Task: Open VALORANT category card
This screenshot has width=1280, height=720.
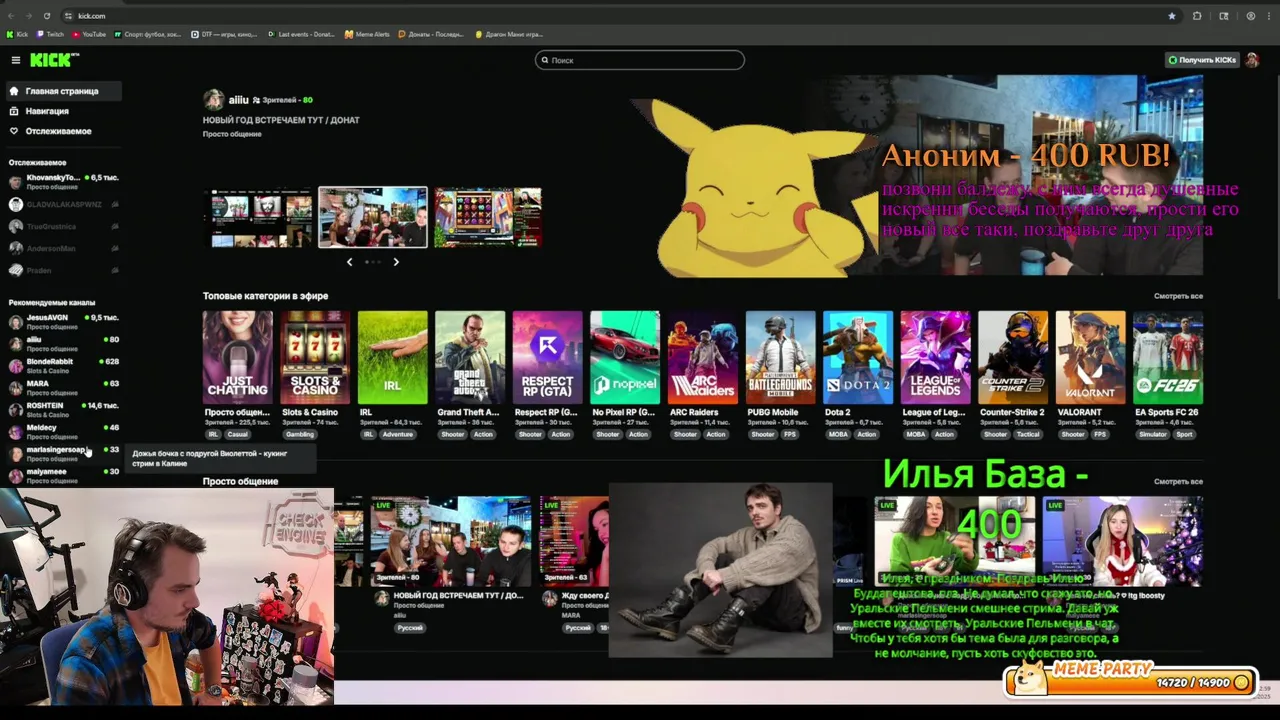Action: 1090,357
